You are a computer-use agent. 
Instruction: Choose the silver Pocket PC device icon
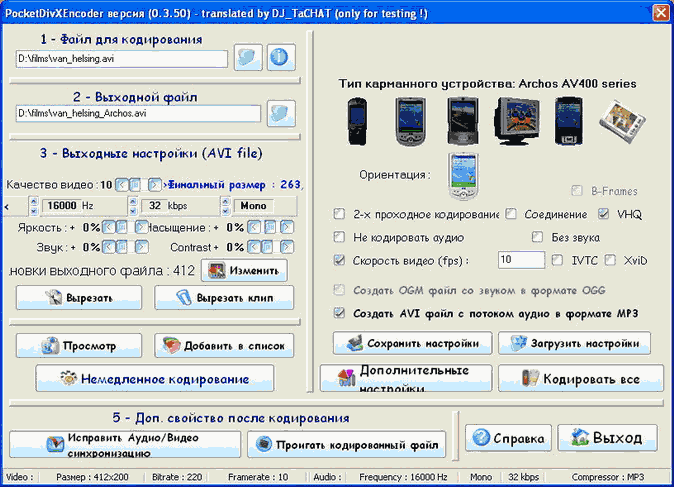(x=411, y=121)
